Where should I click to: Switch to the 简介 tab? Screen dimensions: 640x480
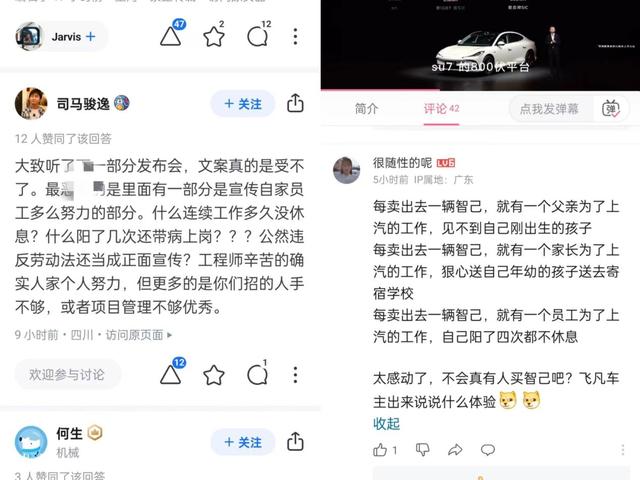[366, 109]
